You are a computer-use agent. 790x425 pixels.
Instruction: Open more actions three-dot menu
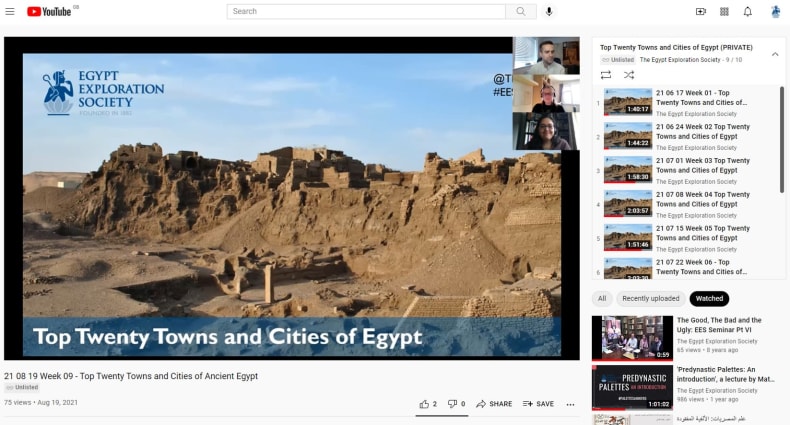tap(570, 404)
